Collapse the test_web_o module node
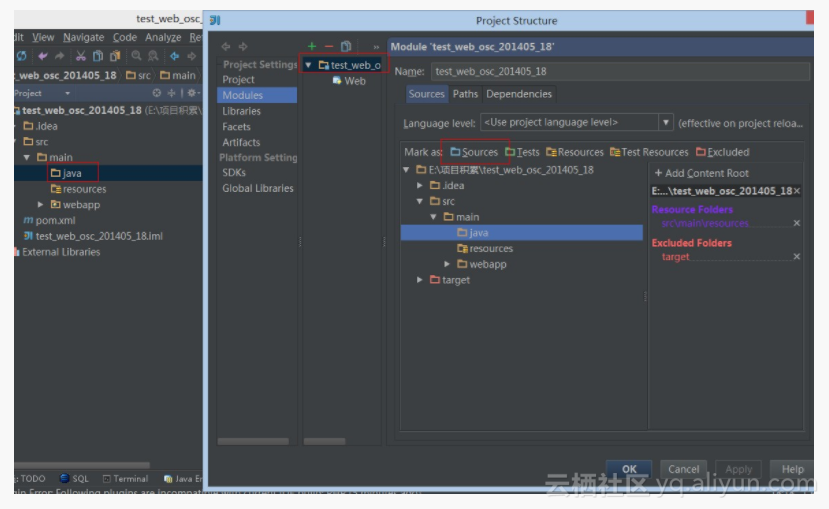The height and width of the screenshot is (509, 829). (308, 65)
